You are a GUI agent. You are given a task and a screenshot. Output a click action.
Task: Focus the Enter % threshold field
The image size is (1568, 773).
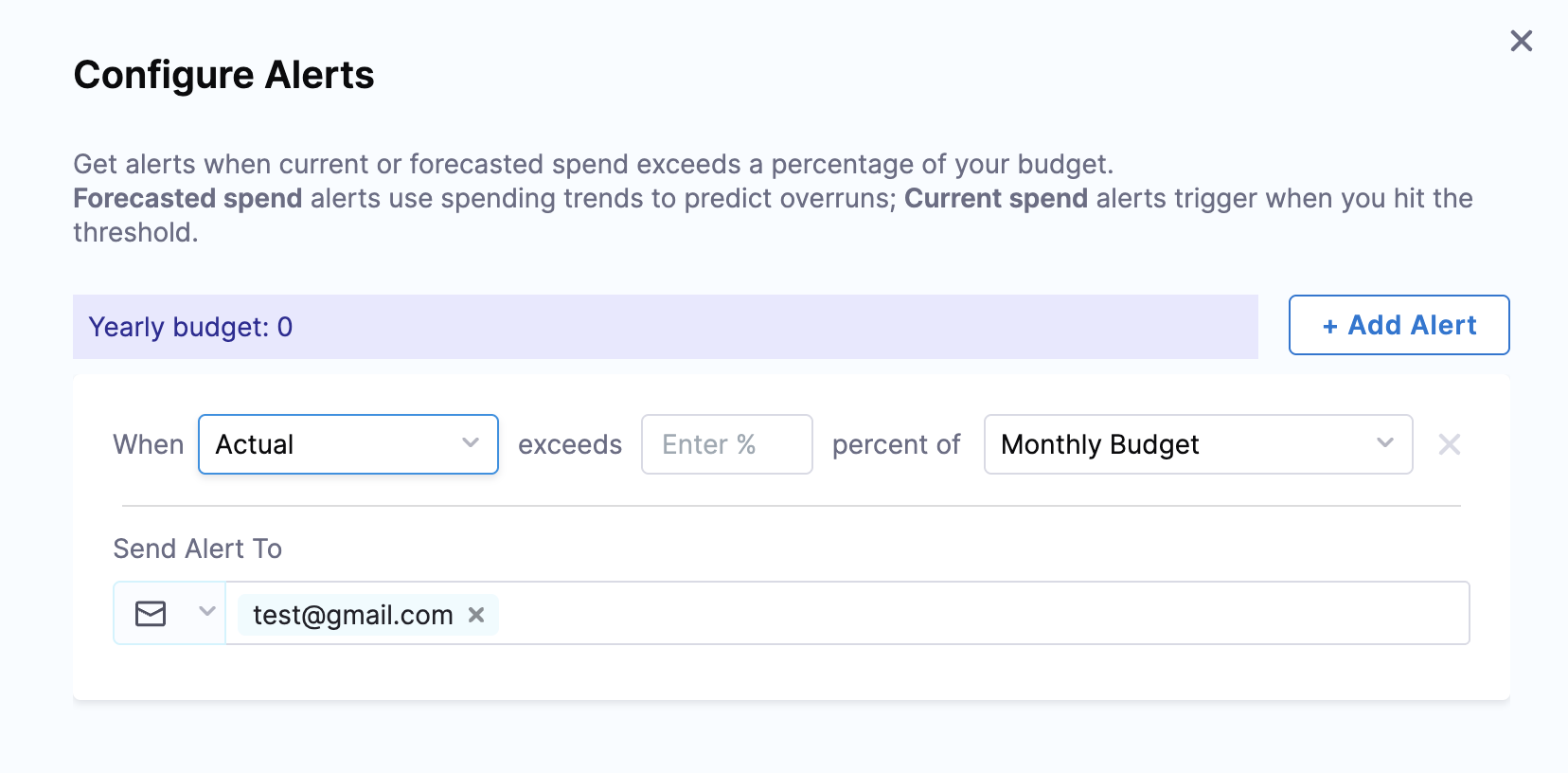[726, 444]
